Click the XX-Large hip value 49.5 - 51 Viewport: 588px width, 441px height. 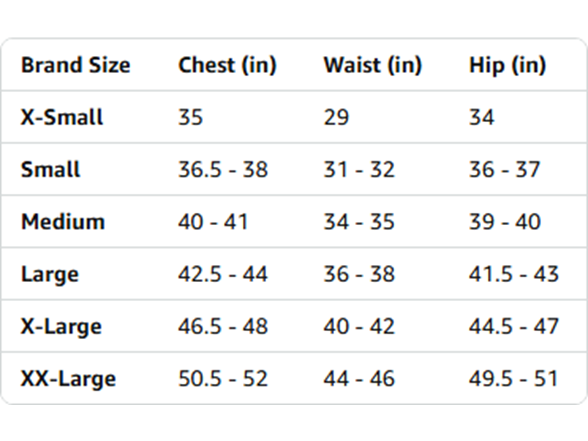(x=513, y=378)
